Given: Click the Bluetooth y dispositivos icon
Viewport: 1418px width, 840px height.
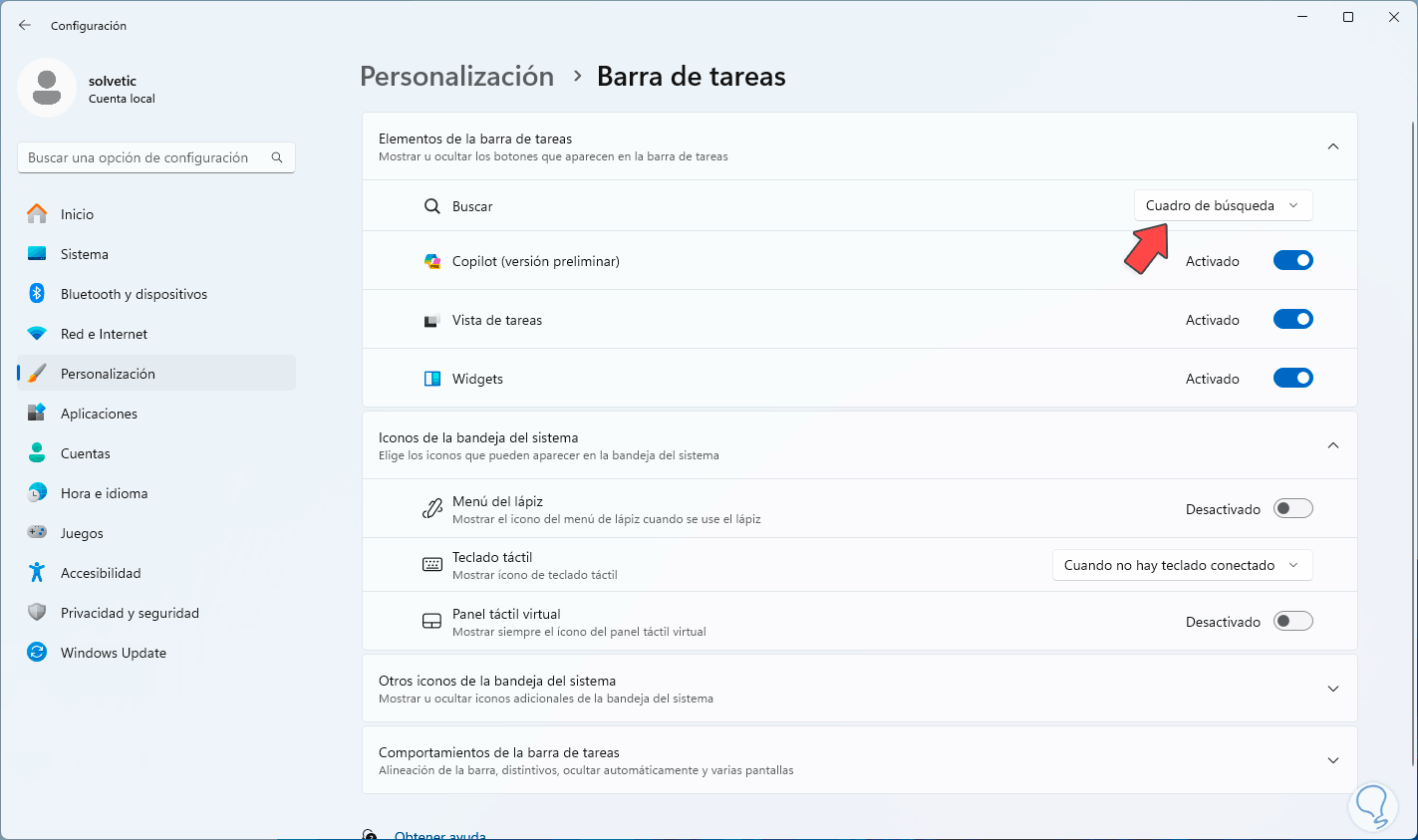Looking at the screenshot, I should point(37,294).
